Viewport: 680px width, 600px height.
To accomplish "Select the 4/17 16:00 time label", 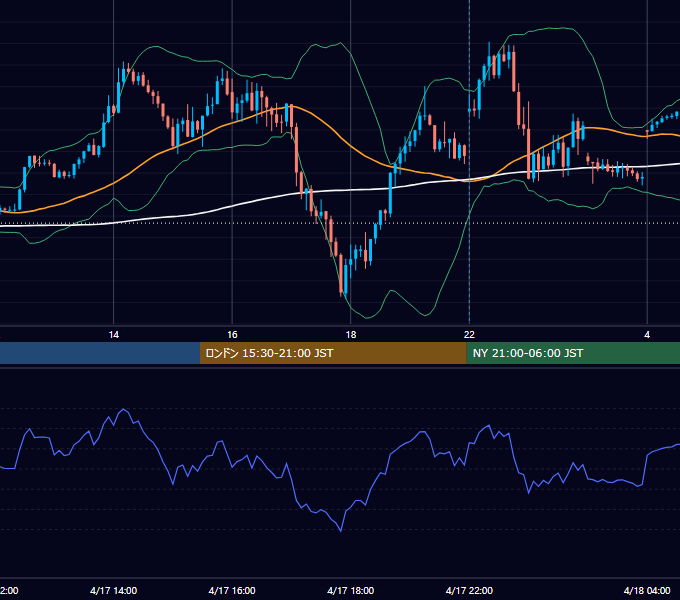I will click(x=232, y=590).
